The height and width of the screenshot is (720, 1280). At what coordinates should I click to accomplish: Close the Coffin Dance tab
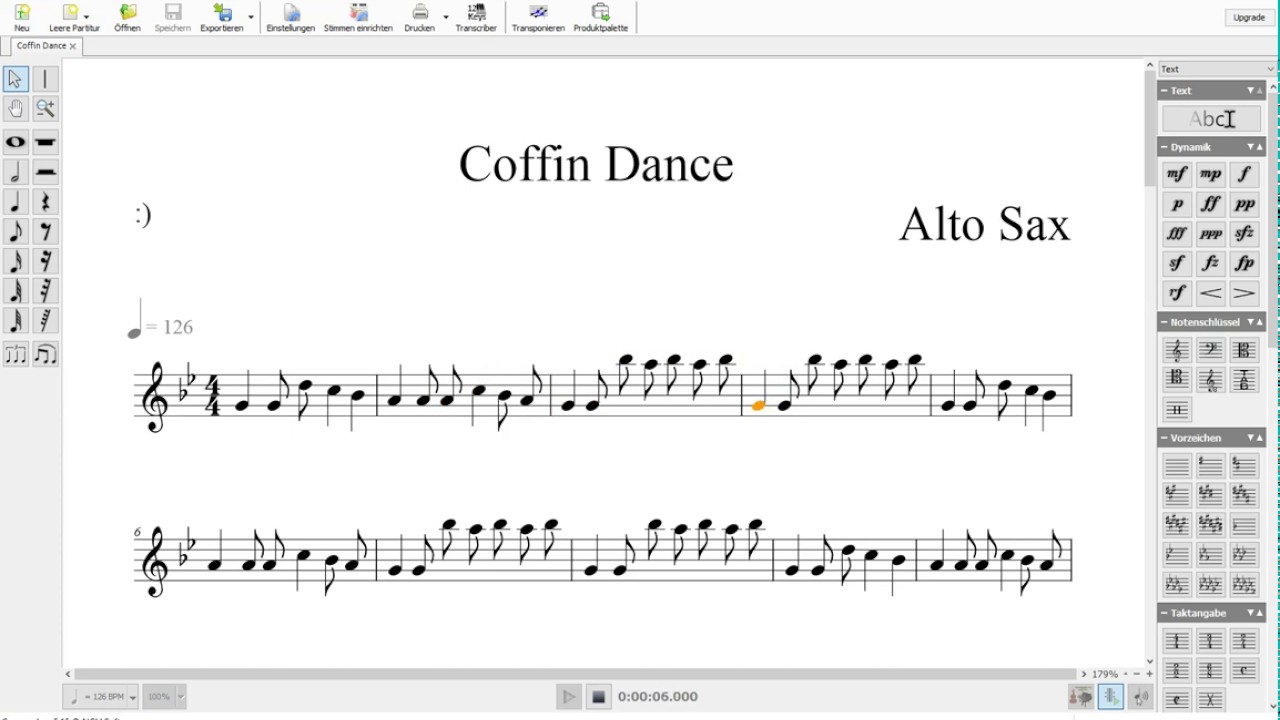click(x=73, y=46)
